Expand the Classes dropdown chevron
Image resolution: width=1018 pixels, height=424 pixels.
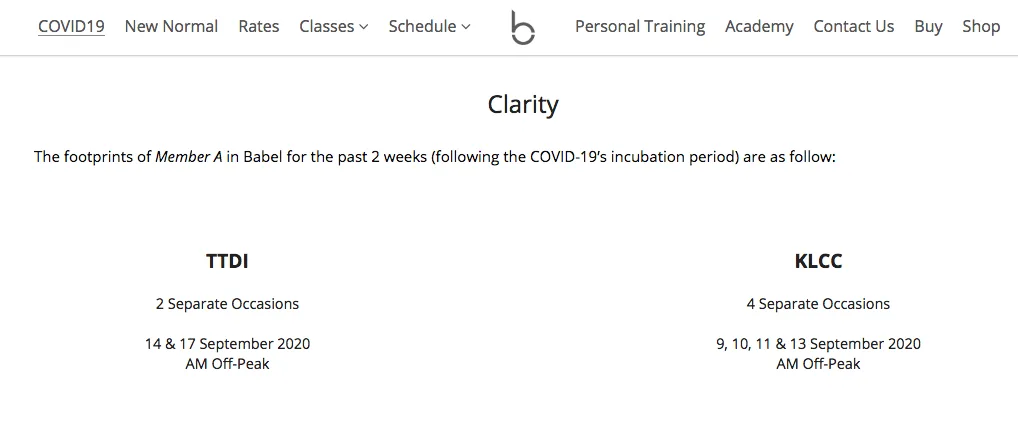click(x=364, y=27)
